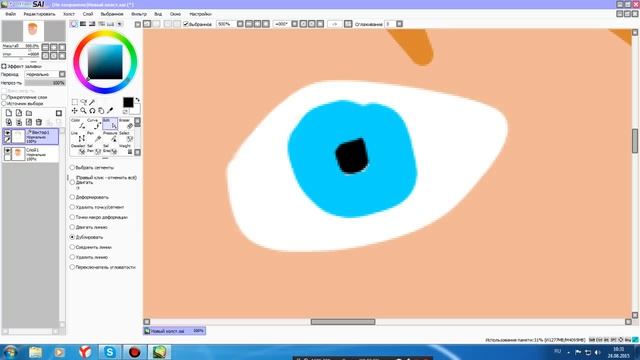The width and height of the screenshot is (640, 360).
Task: Show the color wheel panel
Action: pos(74,24)
